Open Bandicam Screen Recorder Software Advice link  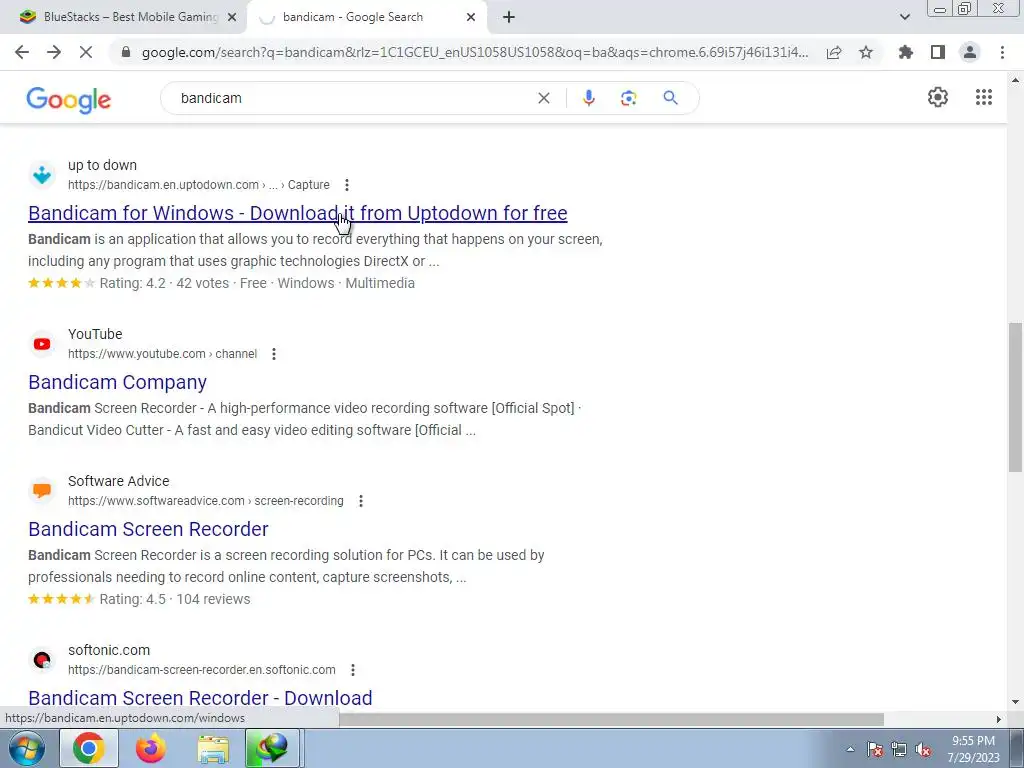[148, 529]
